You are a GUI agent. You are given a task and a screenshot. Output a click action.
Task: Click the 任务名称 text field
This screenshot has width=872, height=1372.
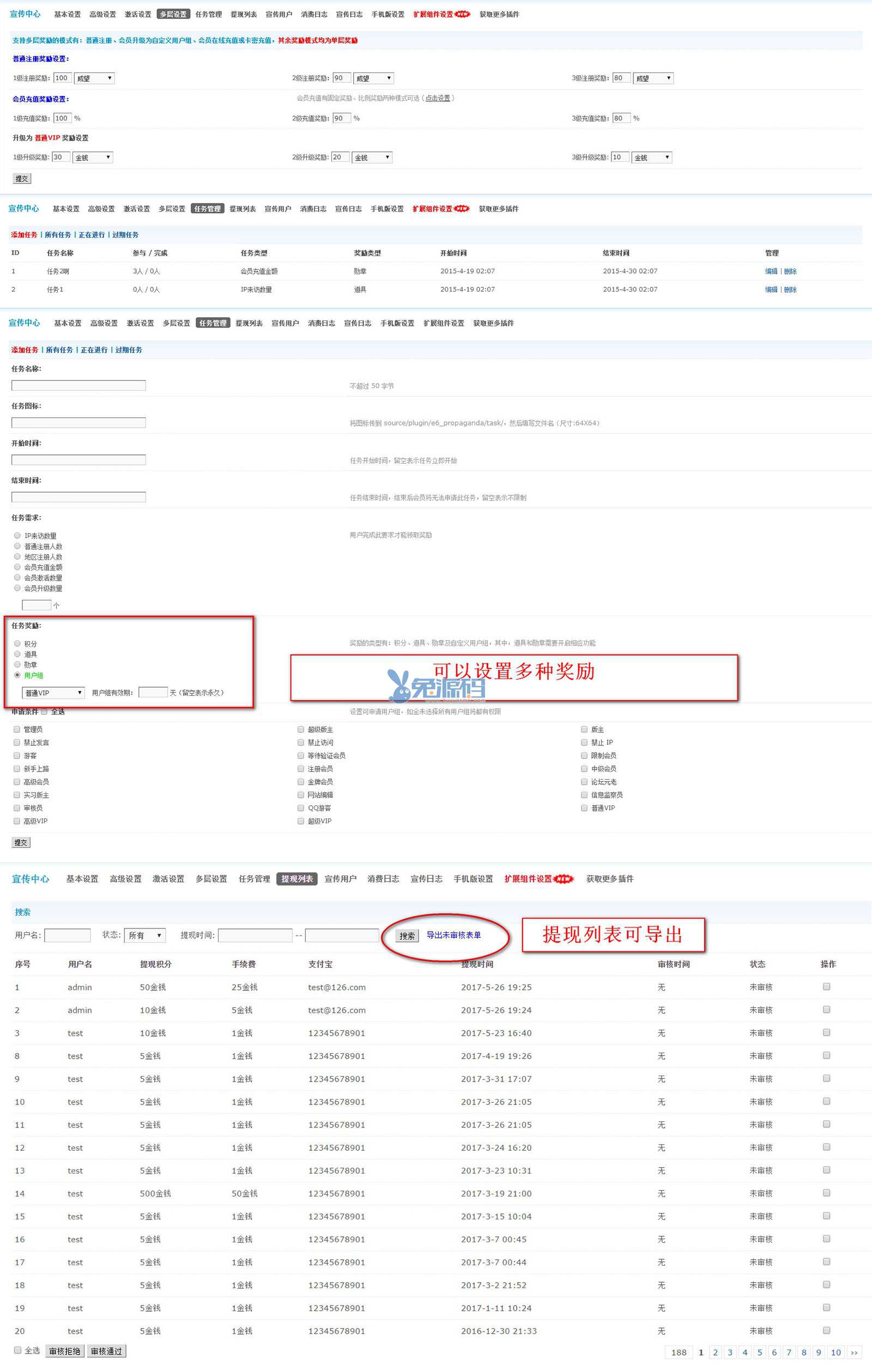coord(78,386)
